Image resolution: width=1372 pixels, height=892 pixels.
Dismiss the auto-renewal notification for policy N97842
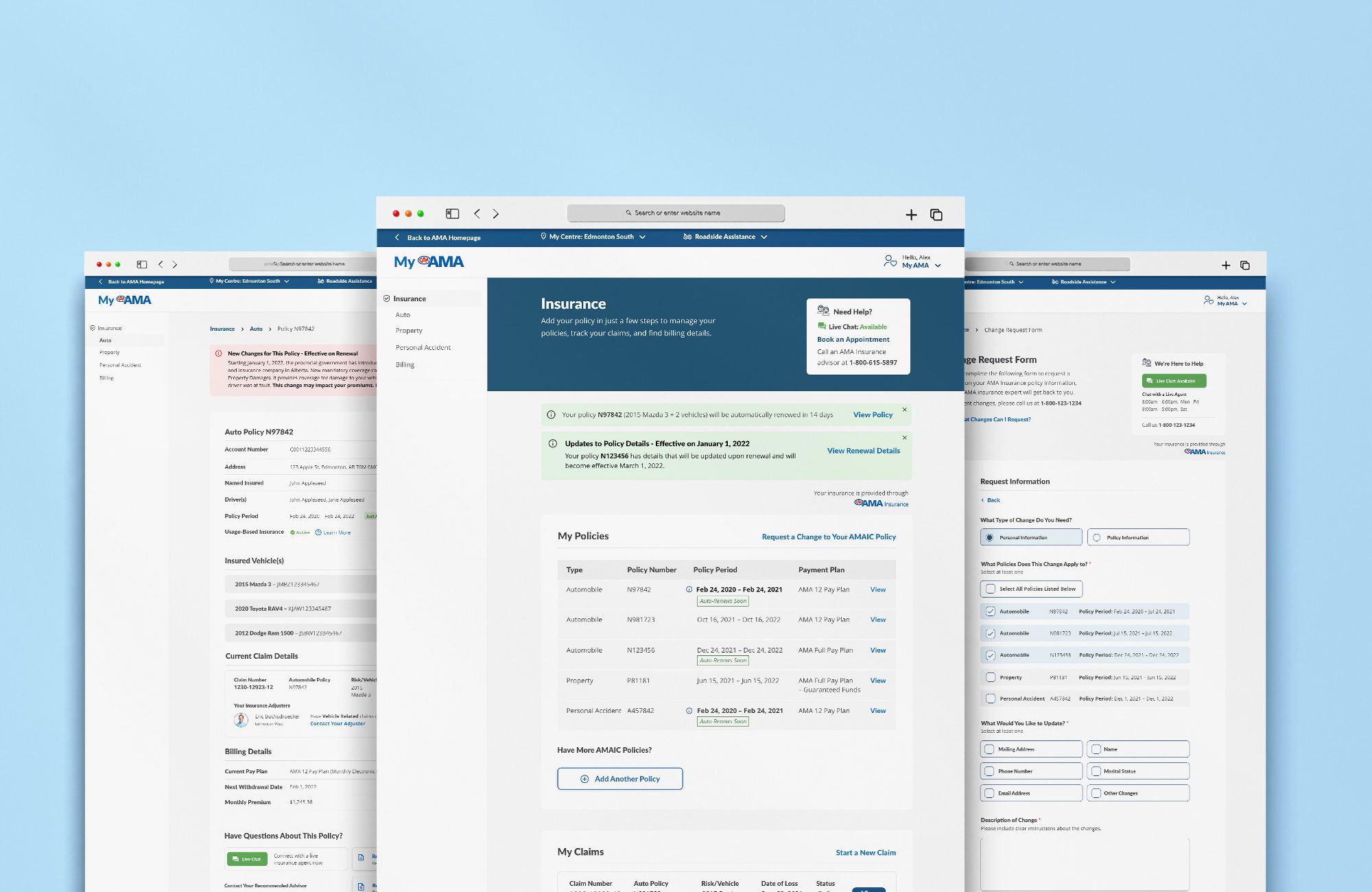pyautogui.click(x=904, y=410)
